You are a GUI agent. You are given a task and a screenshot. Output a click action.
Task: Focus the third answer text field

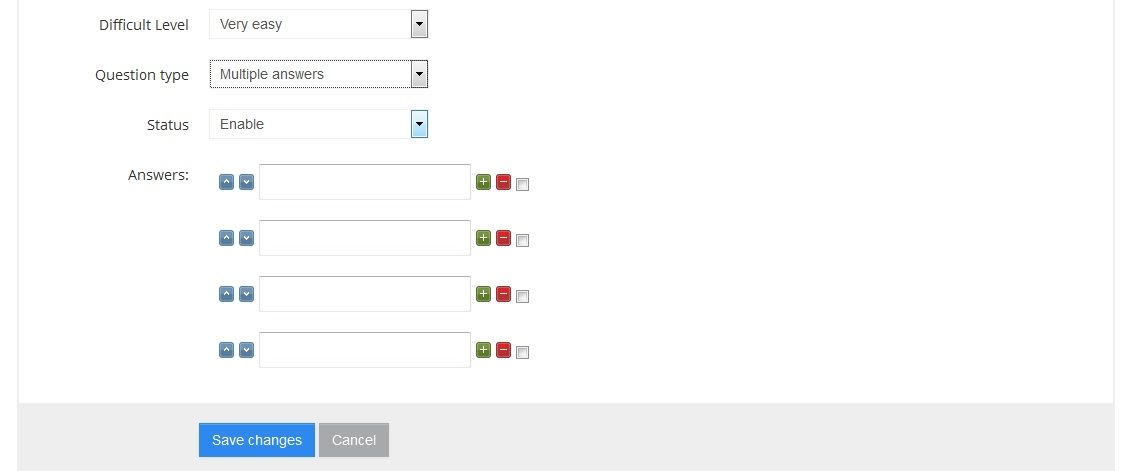click(365, 294)
